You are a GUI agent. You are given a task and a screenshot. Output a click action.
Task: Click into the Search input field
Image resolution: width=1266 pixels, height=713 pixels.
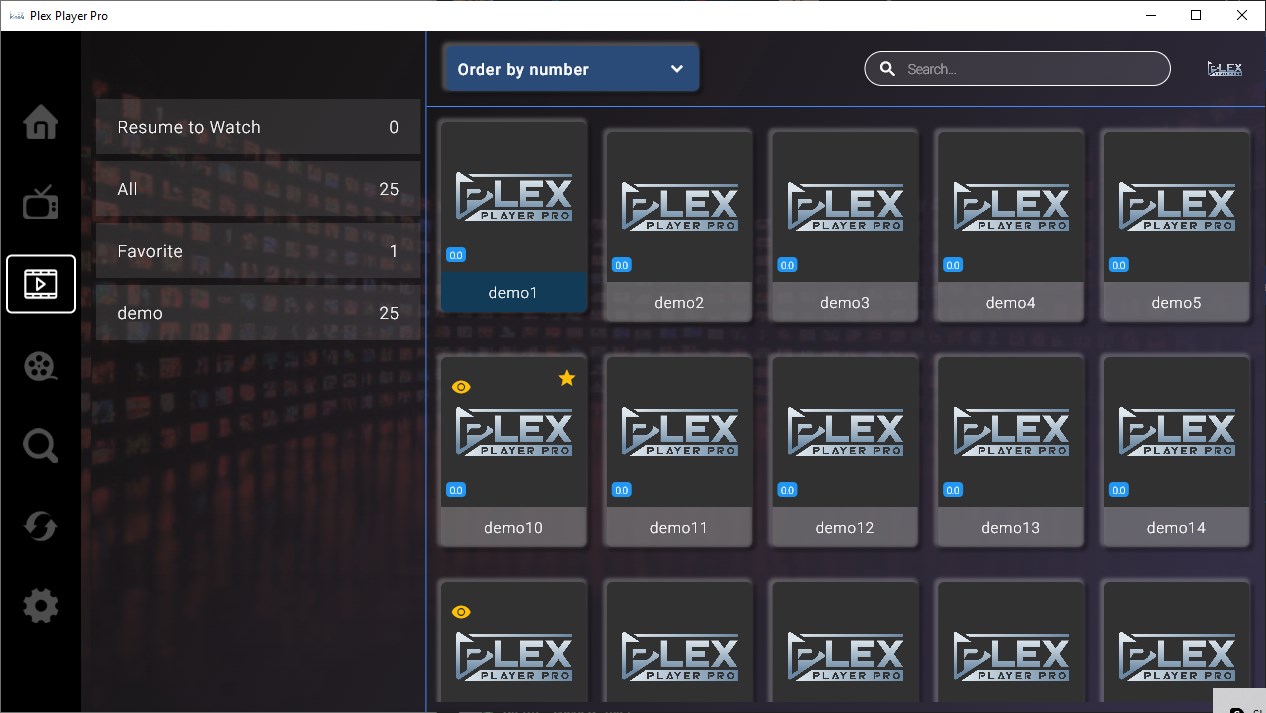click(1017, 69)
